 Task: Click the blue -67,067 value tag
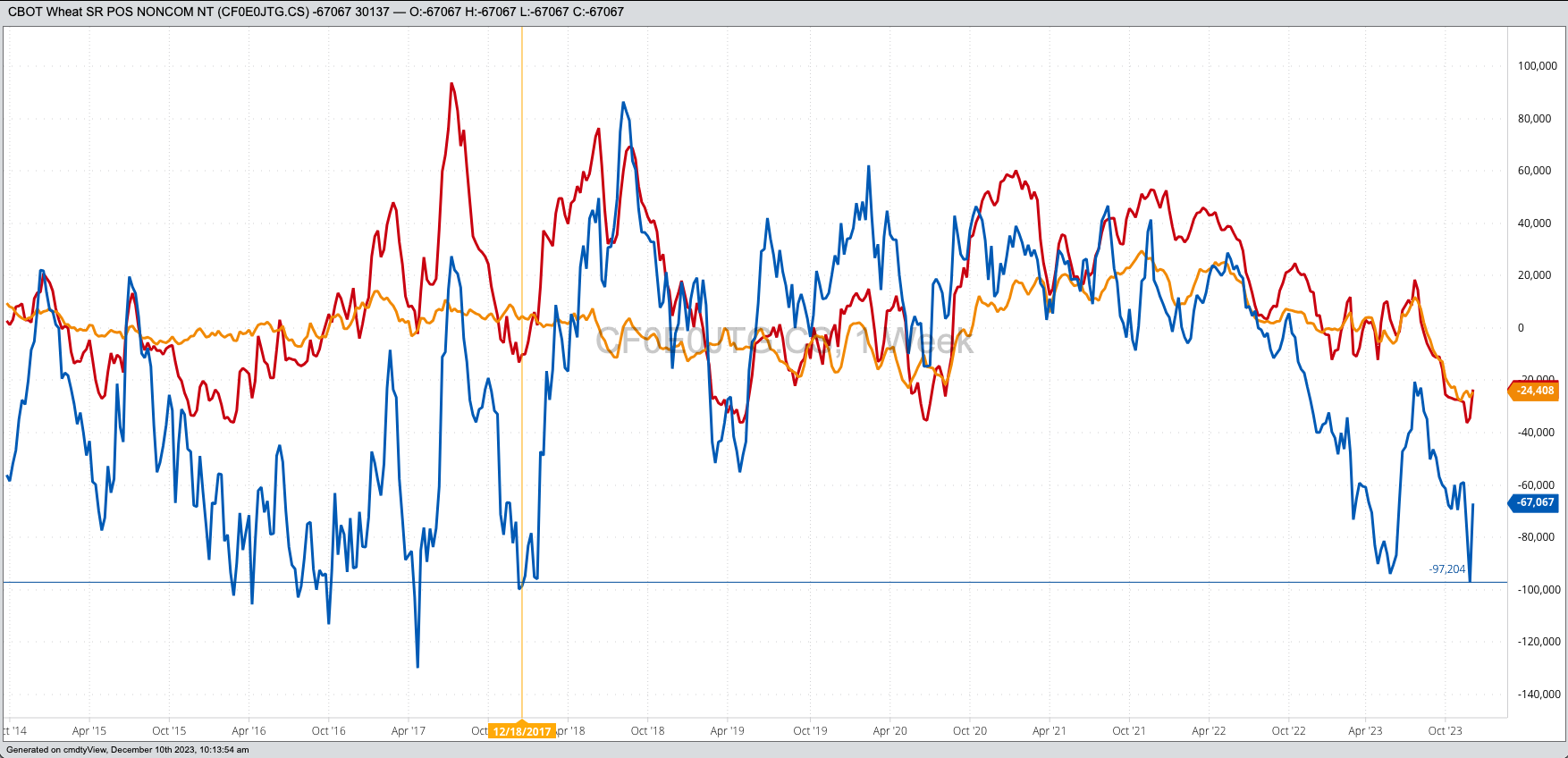pos(1535,502)
